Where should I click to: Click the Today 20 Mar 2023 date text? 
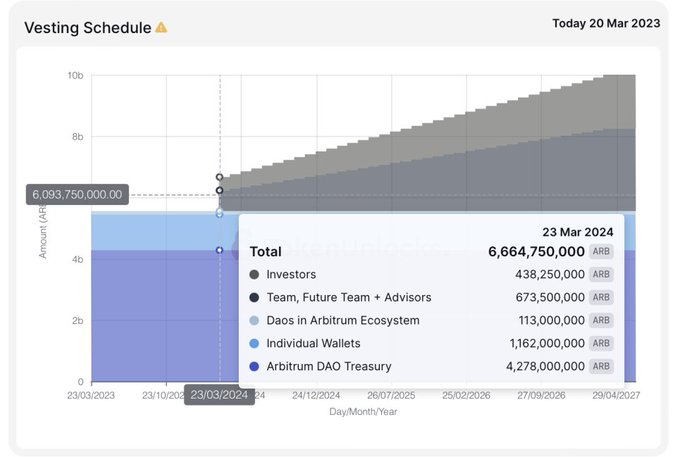[x=606, y=23]
